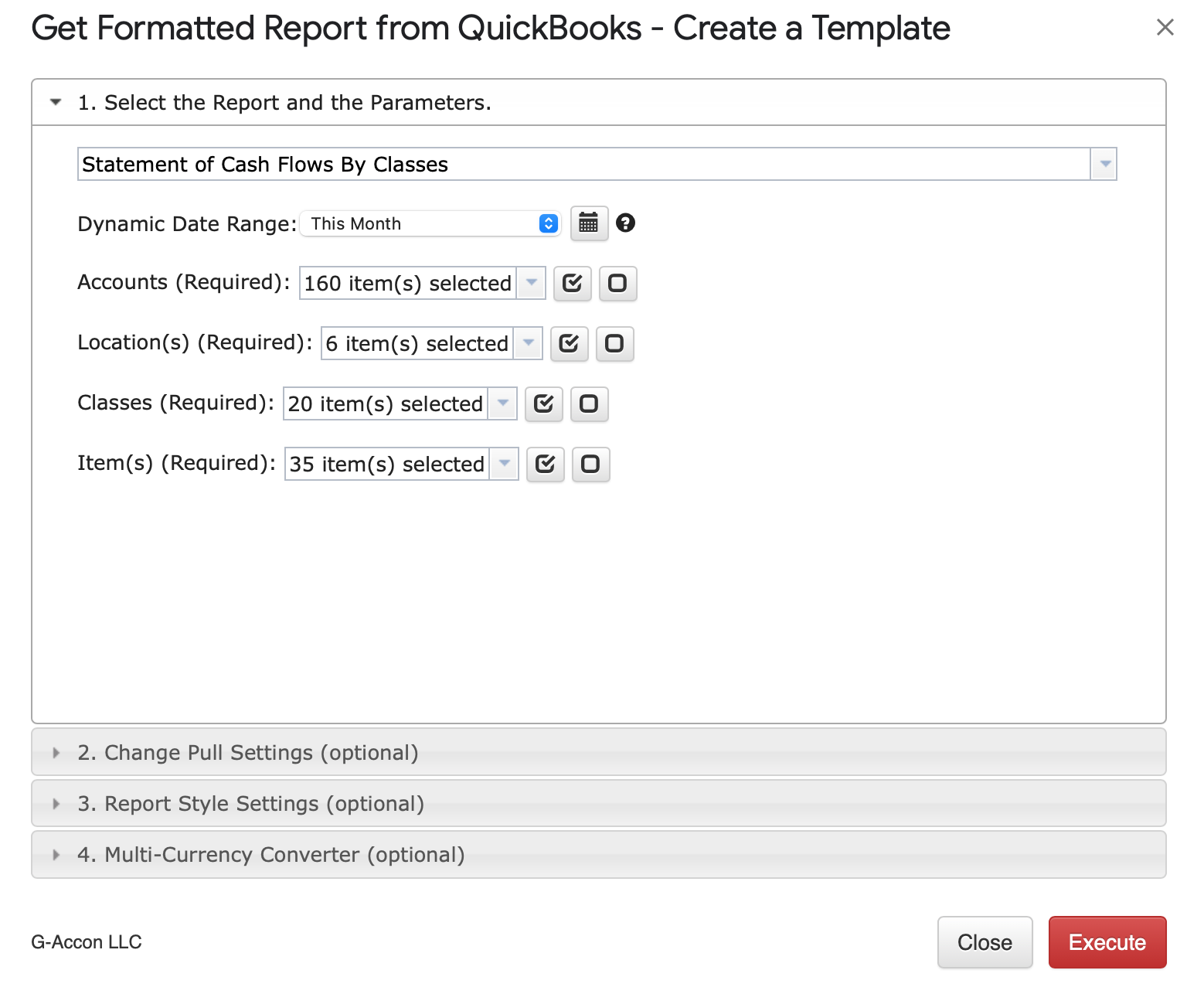Expand section 2 Change Pull Settings
1204x994 pixels.
598,752
